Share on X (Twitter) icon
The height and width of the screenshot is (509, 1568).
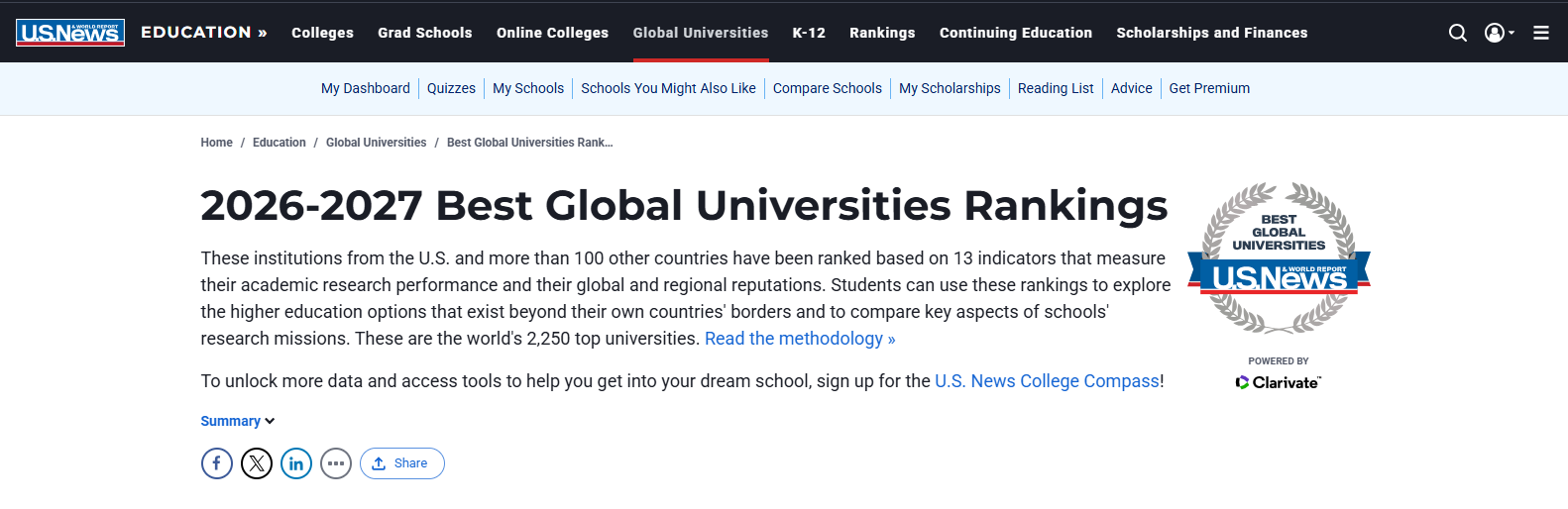coord(257,463)
